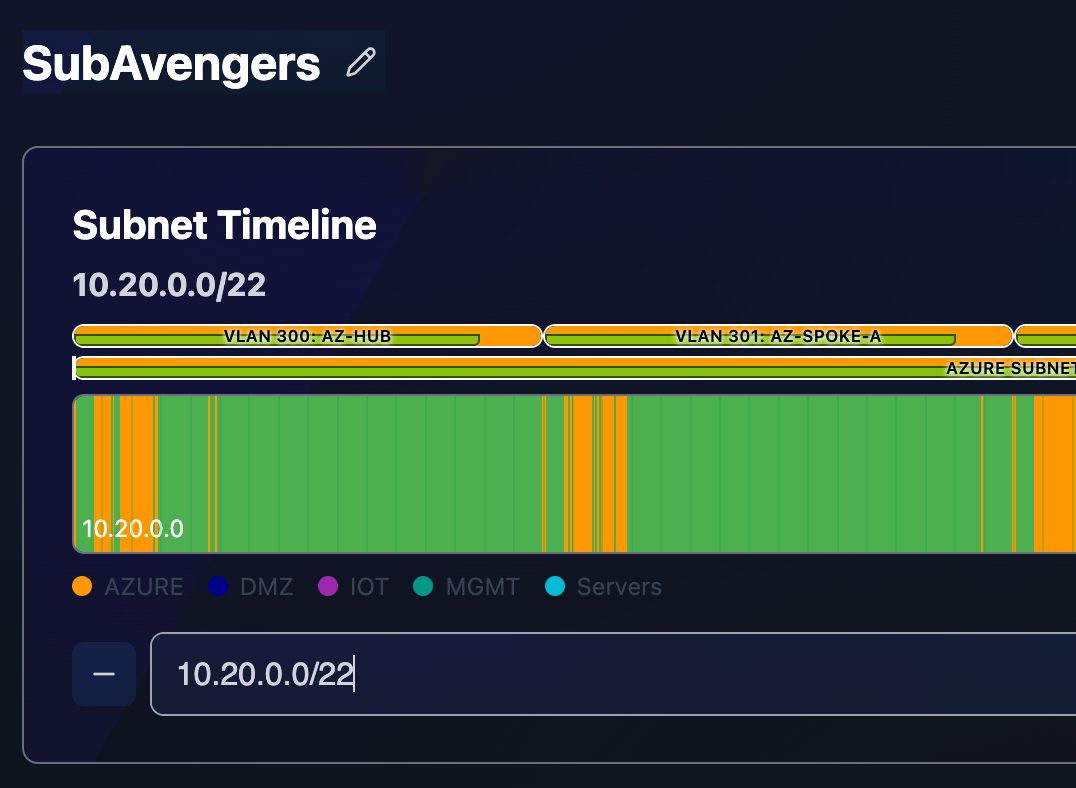Screen dimensions: 1076x788
Task: Click the 10.20.0.0 start address label on chart
Action: (133, 529)
